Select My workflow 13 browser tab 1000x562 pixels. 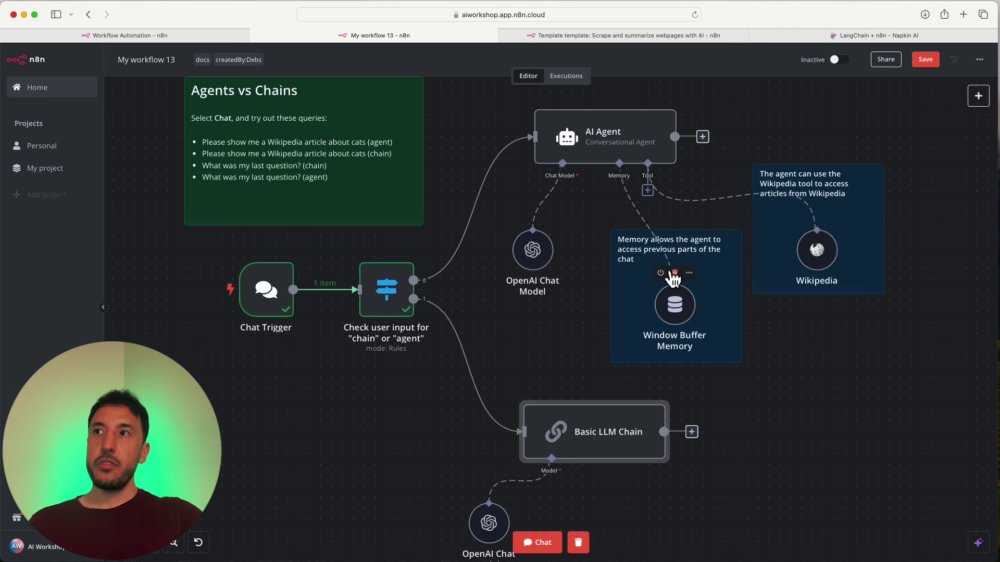click(374, 36)
